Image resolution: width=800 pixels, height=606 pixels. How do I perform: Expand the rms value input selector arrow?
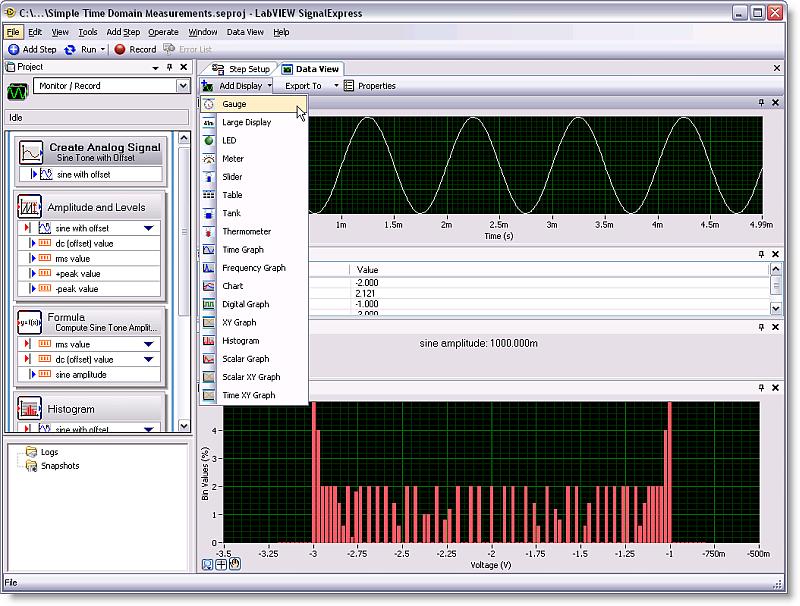[149, 344]
